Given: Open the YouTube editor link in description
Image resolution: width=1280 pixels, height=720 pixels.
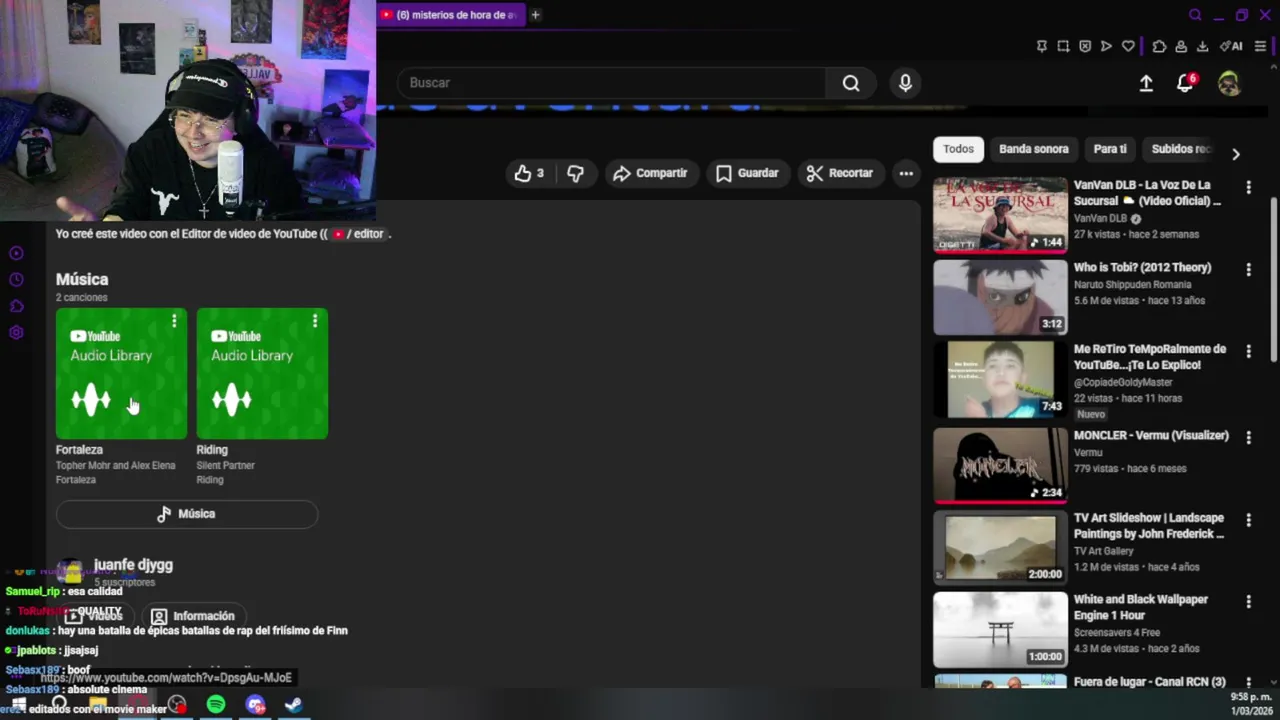Looking at the screenshot, I should pyautogui.click(x=359, y=234).
